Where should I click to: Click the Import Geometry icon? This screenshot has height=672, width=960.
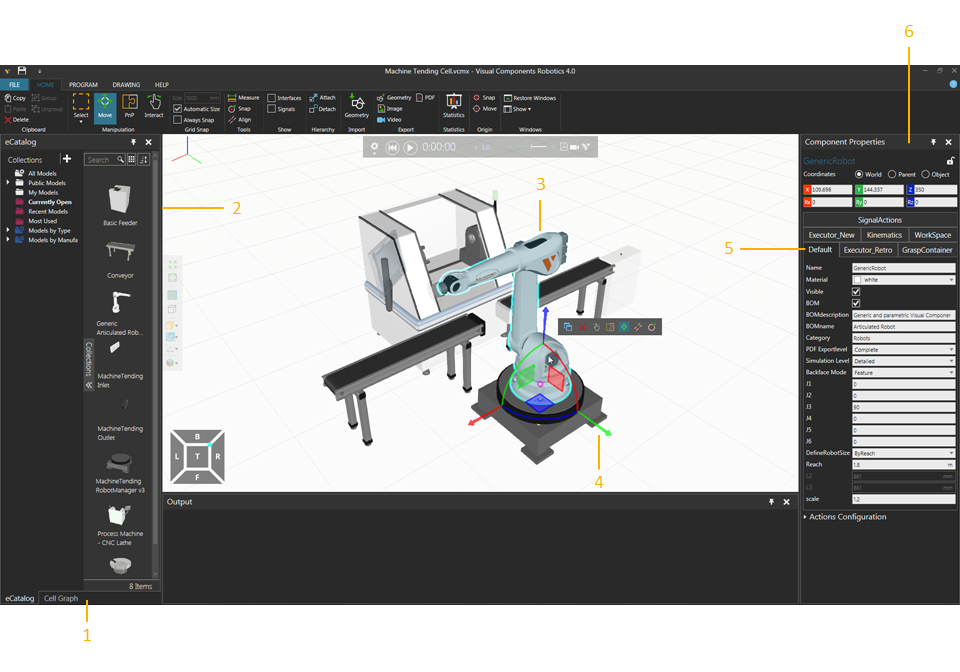(357, 105)
